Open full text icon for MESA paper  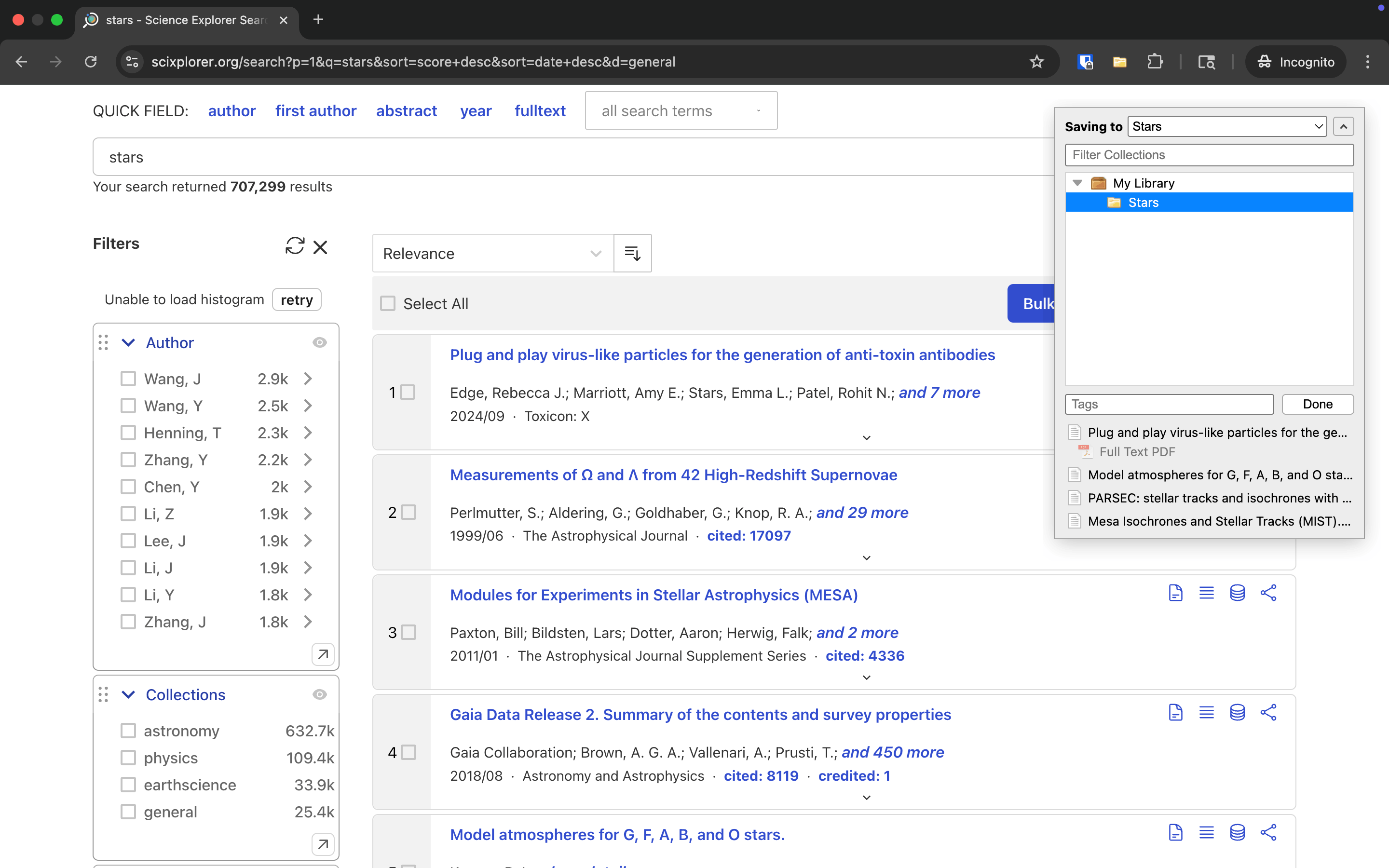[1175, 593]
